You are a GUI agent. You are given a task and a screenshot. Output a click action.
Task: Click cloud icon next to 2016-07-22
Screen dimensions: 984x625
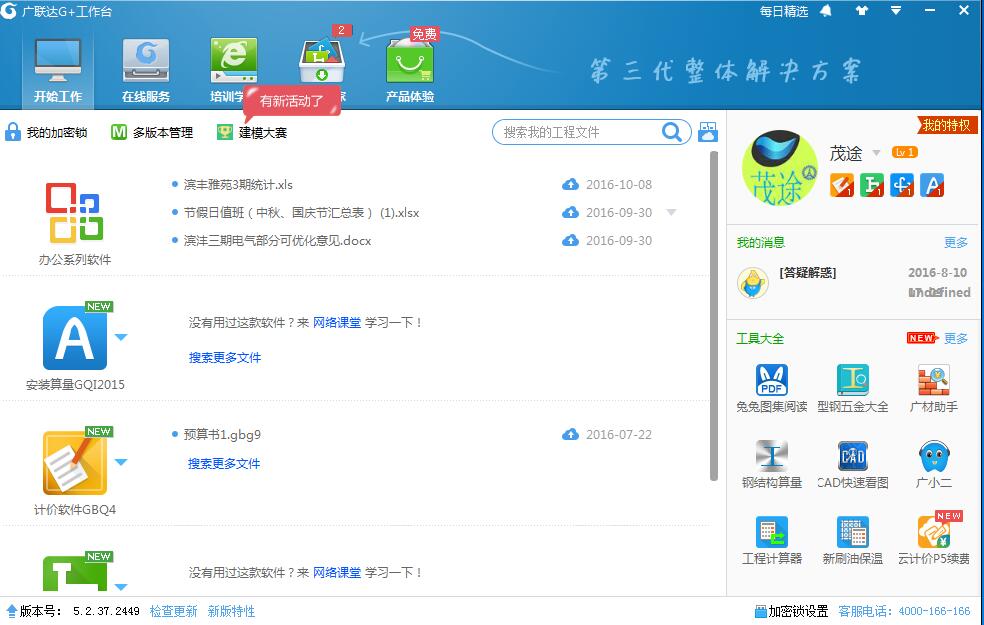(x=570, y=434)
